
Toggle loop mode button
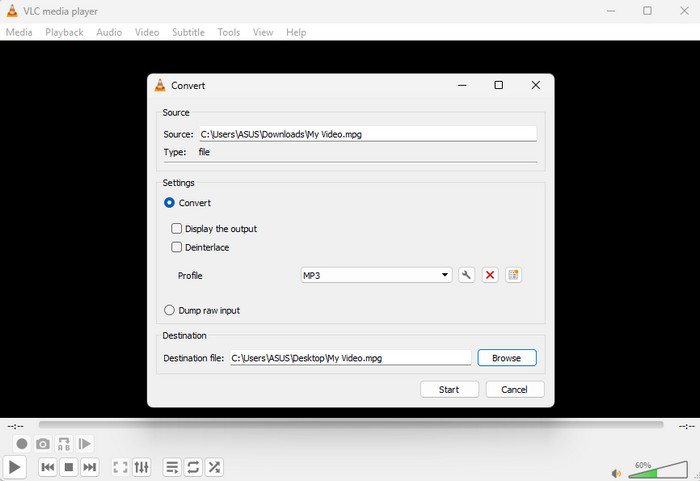(193, 467)
